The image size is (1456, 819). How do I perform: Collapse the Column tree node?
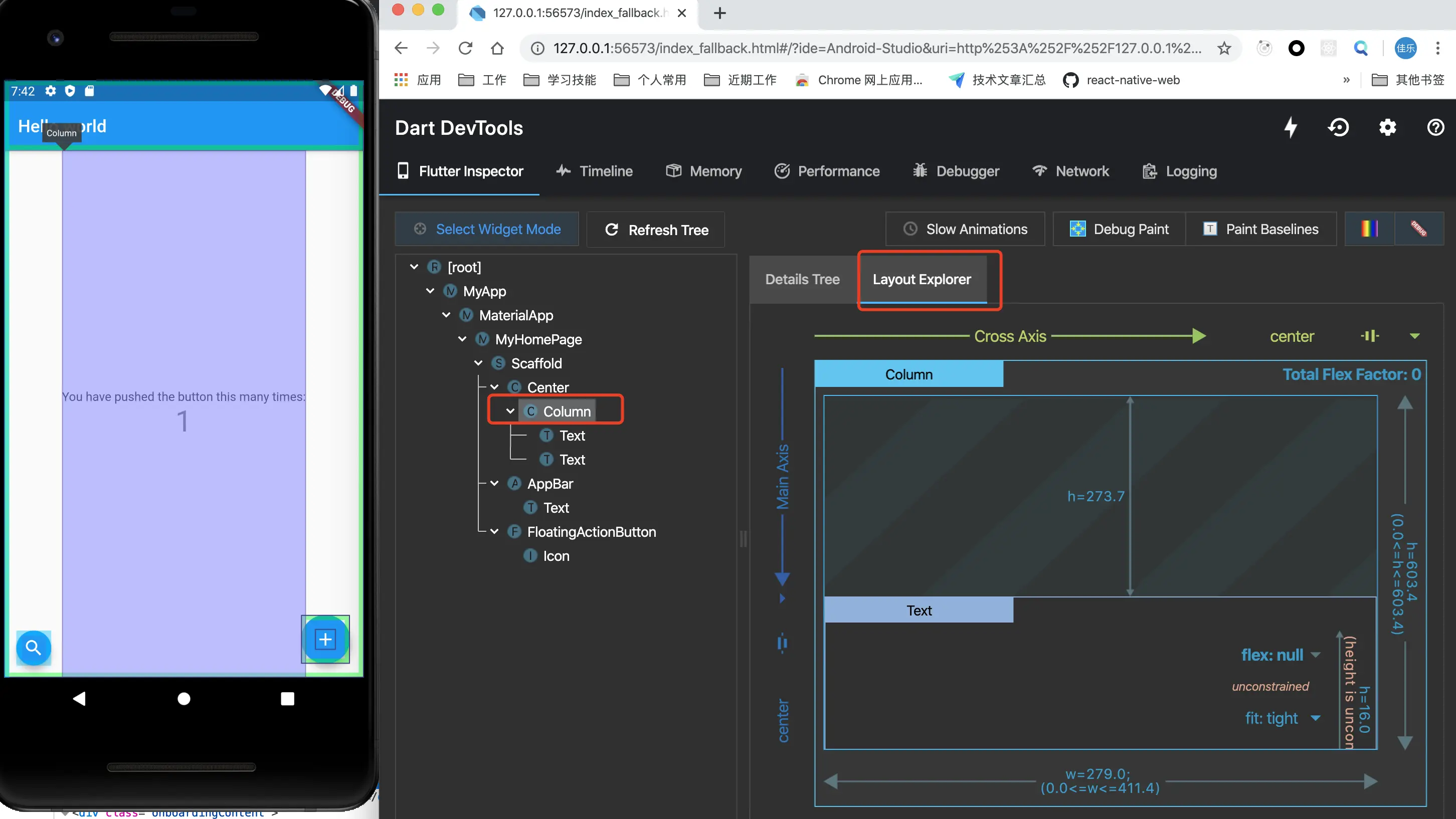[x=510, y=411]
